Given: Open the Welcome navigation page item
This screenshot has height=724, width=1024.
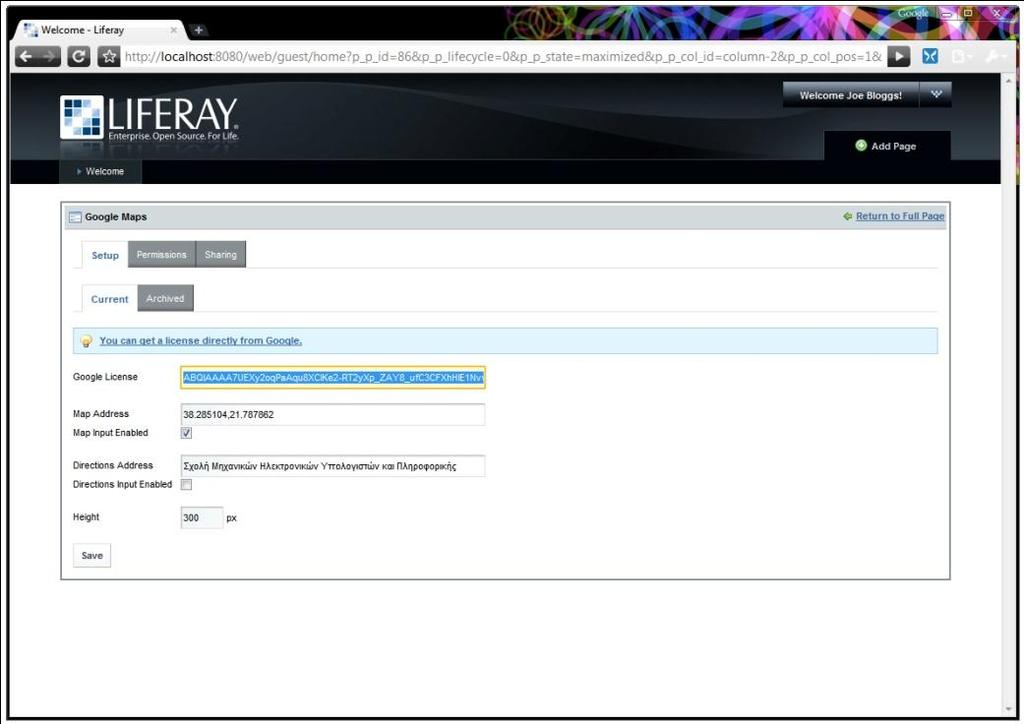Looking at the screenshot, I should 101,172.
